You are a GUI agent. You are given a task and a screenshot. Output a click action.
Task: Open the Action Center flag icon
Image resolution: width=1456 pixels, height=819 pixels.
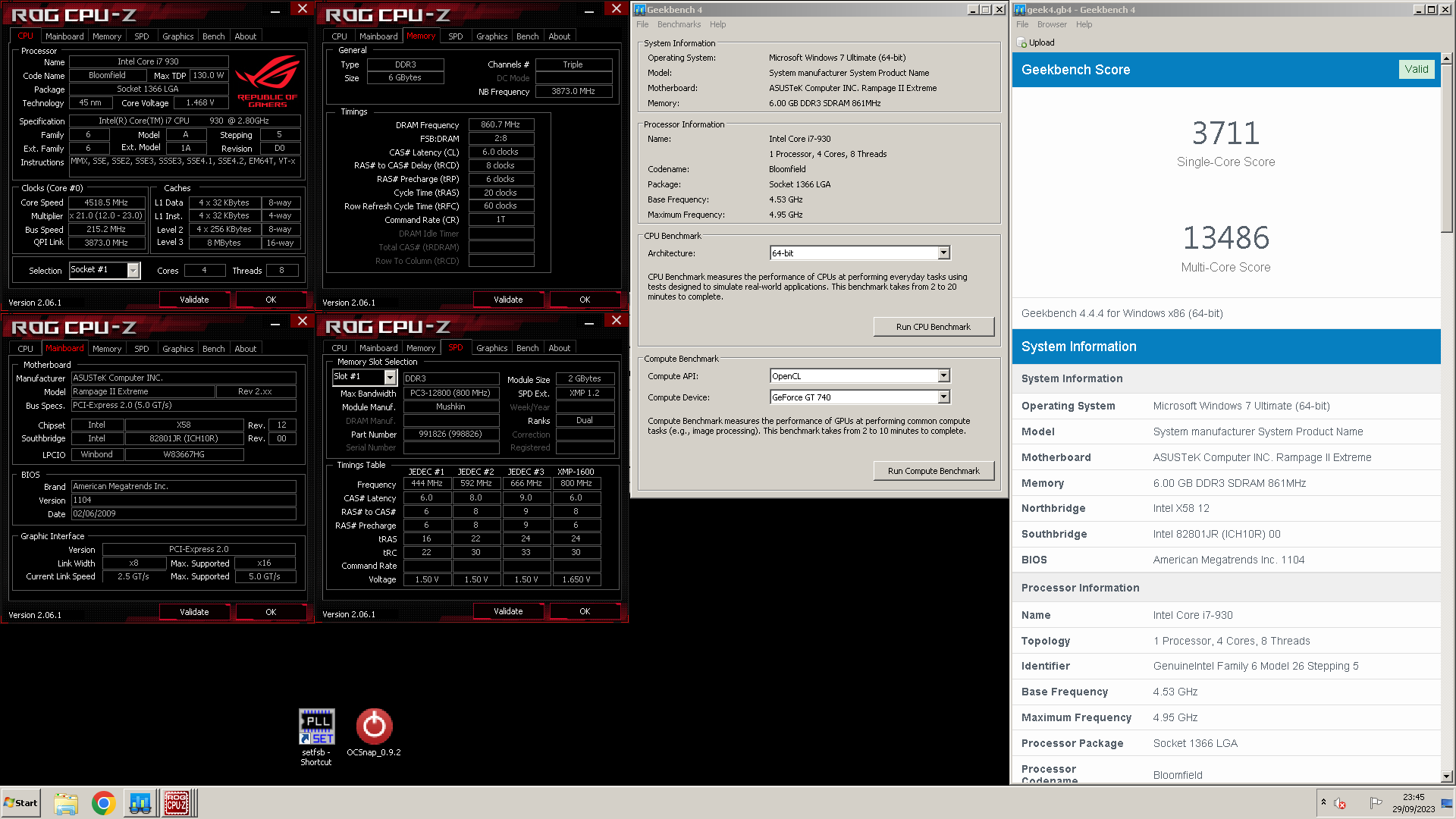(1376, 803)
